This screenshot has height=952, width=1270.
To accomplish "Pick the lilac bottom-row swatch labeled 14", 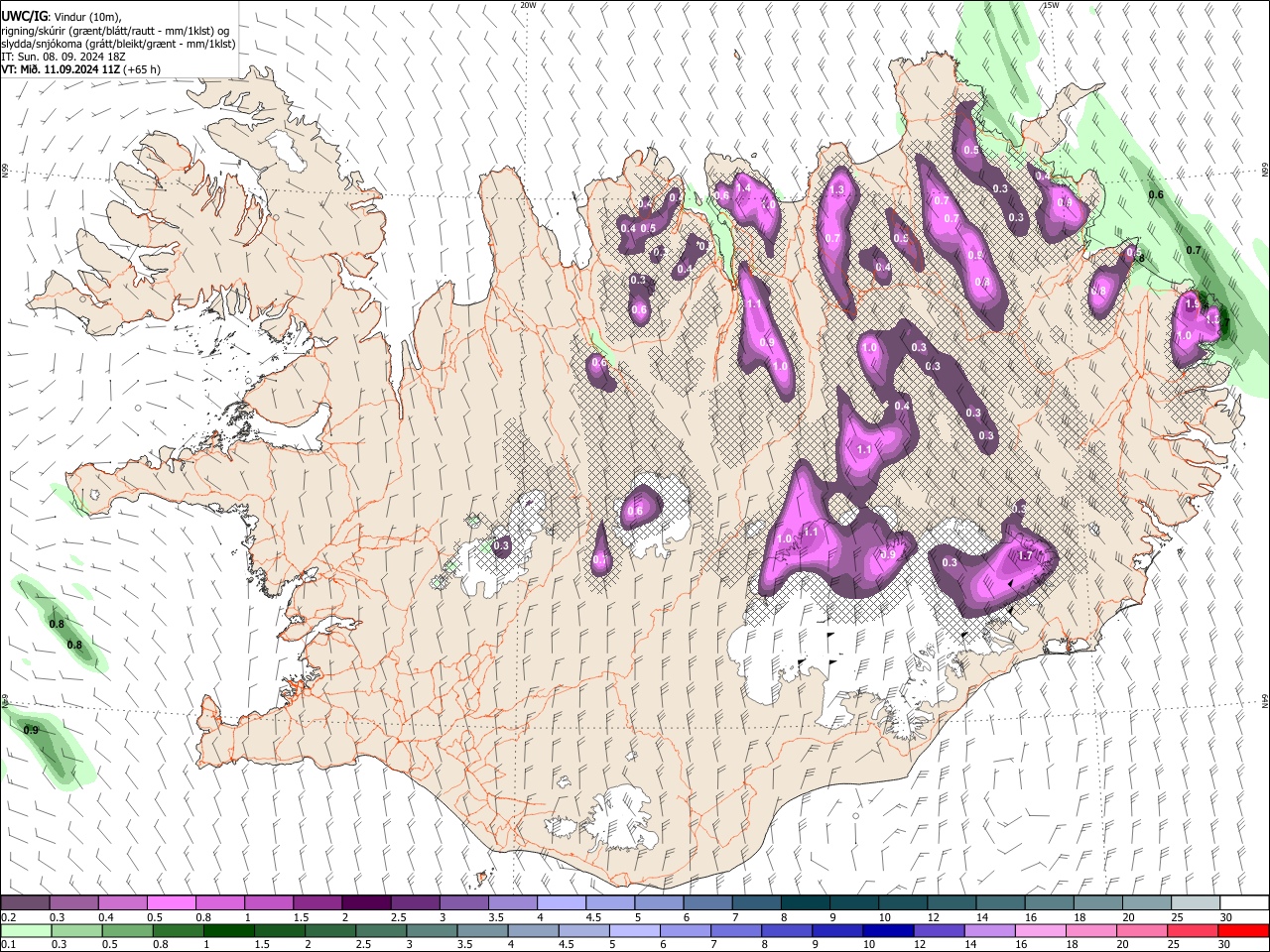I will [x=988, y=930].
